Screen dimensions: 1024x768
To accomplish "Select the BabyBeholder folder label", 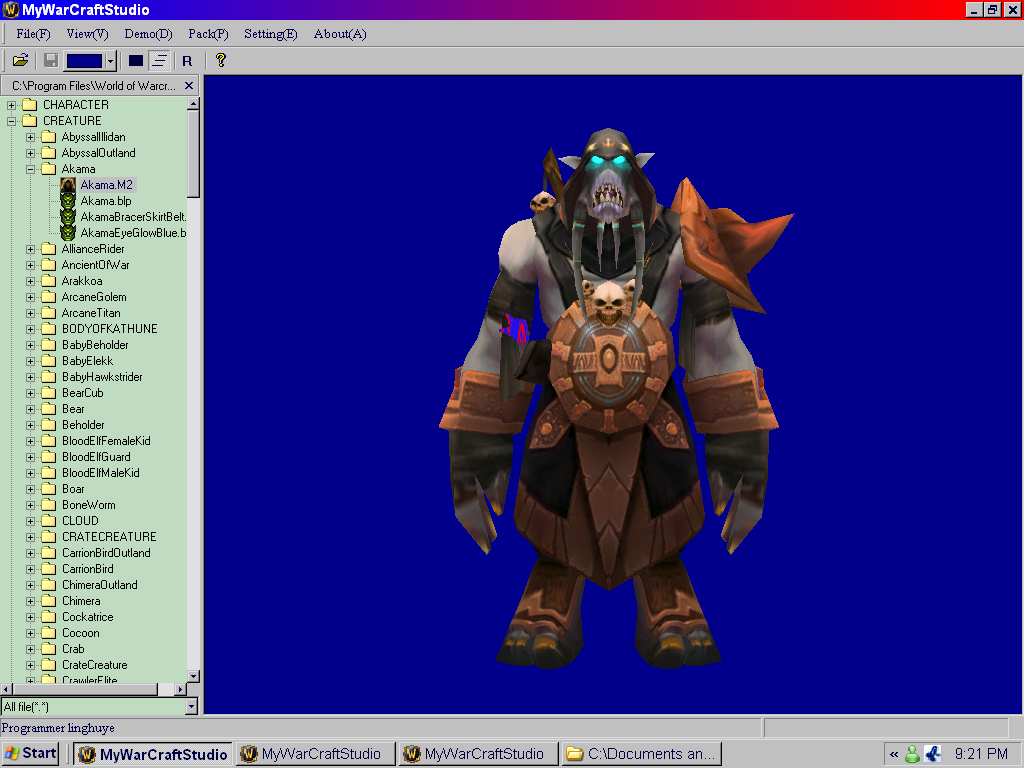I will pos(95,345).
